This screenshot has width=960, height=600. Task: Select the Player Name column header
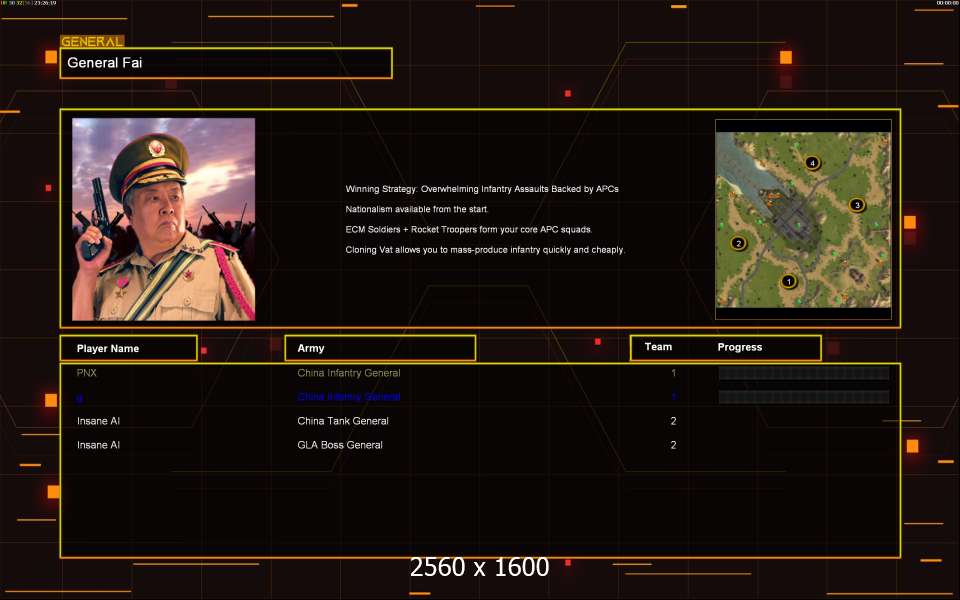pyautogui.click(x=128, y=348)
